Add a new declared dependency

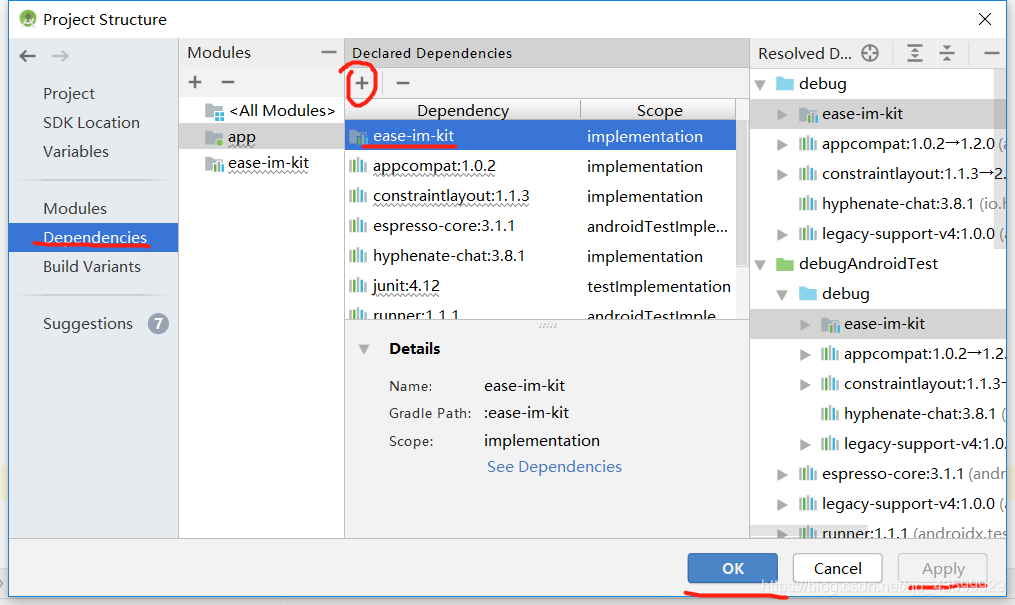point(362,83)
